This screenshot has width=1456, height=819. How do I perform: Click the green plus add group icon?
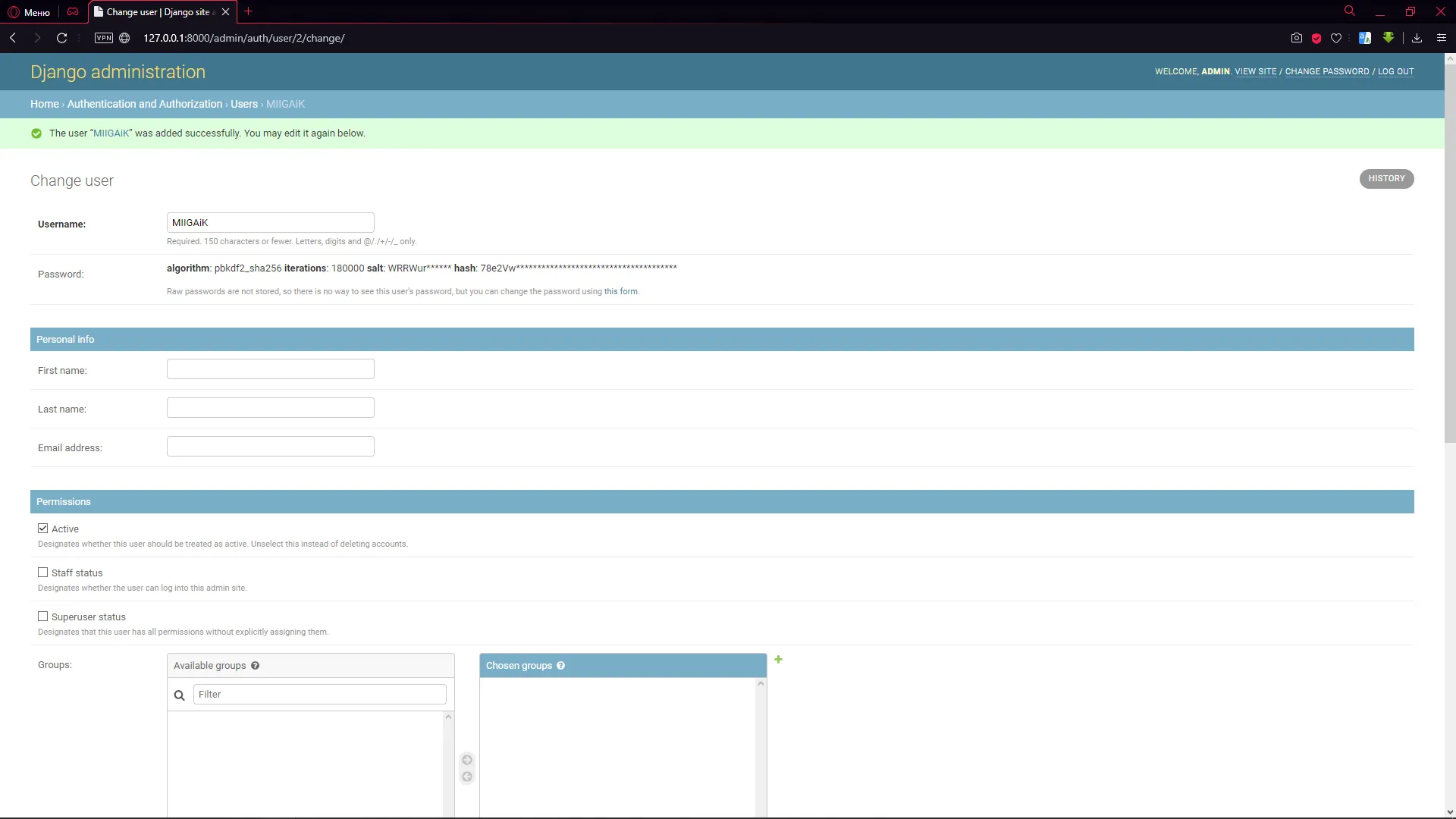(x=778, y=660)
